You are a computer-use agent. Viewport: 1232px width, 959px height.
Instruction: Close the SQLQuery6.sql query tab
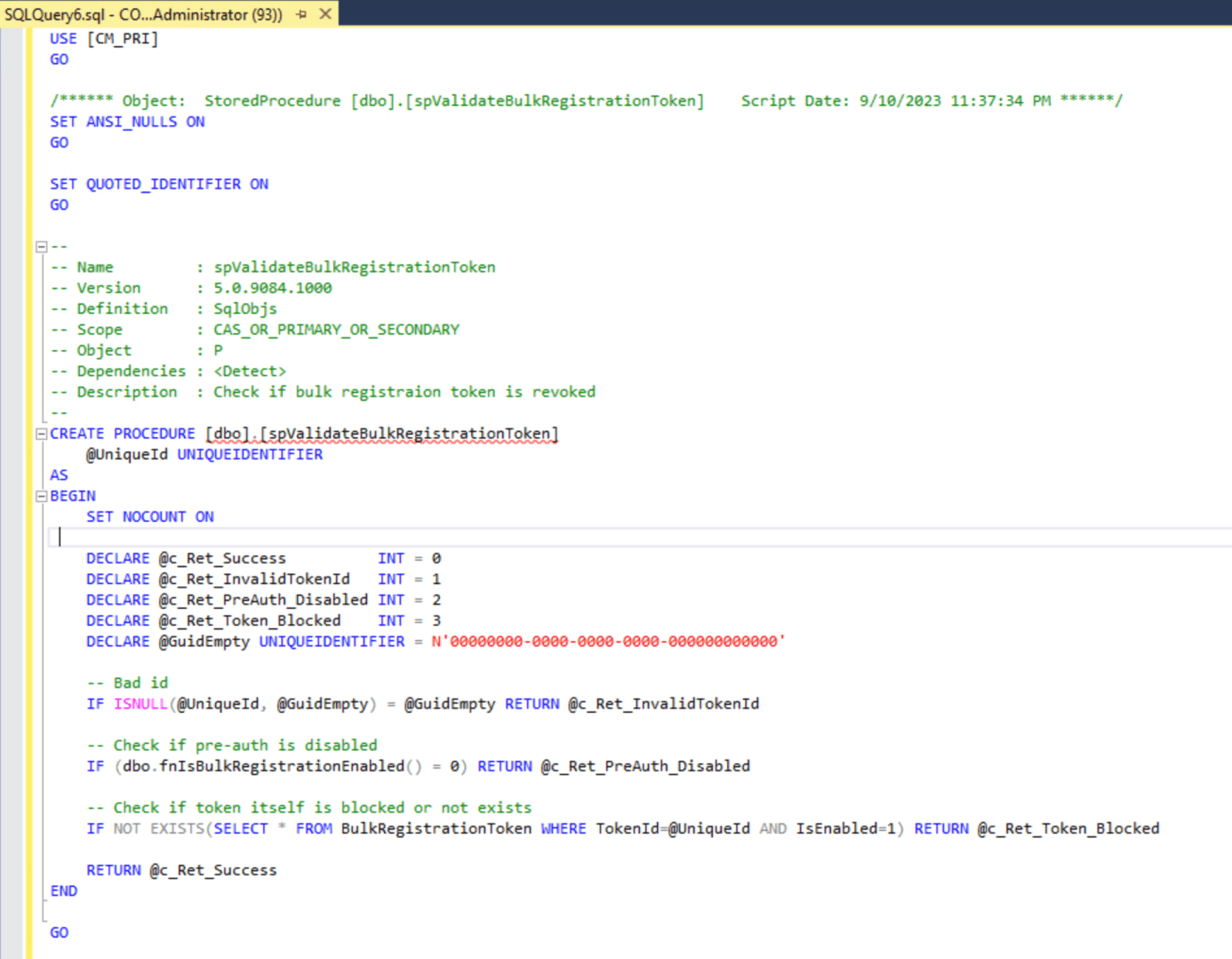coord(325,14)
